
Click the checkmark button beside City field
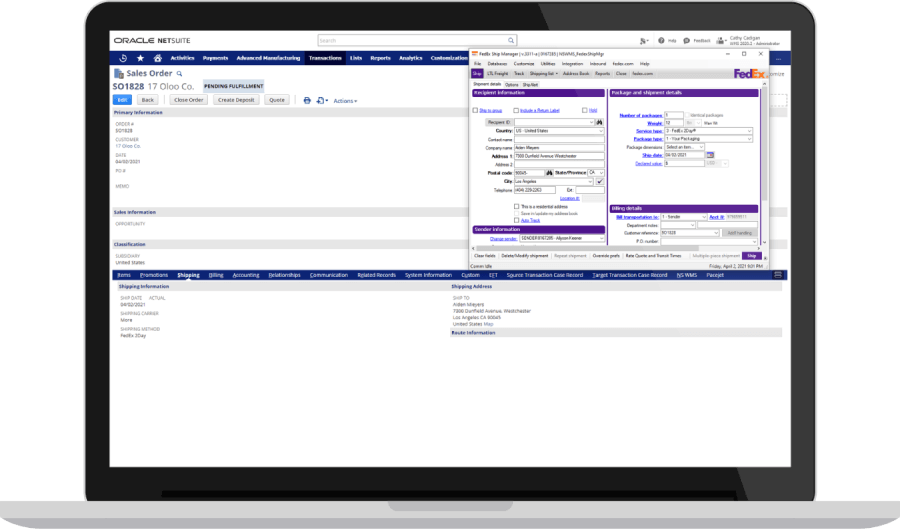pyautogui.click(x=600, y=181)
